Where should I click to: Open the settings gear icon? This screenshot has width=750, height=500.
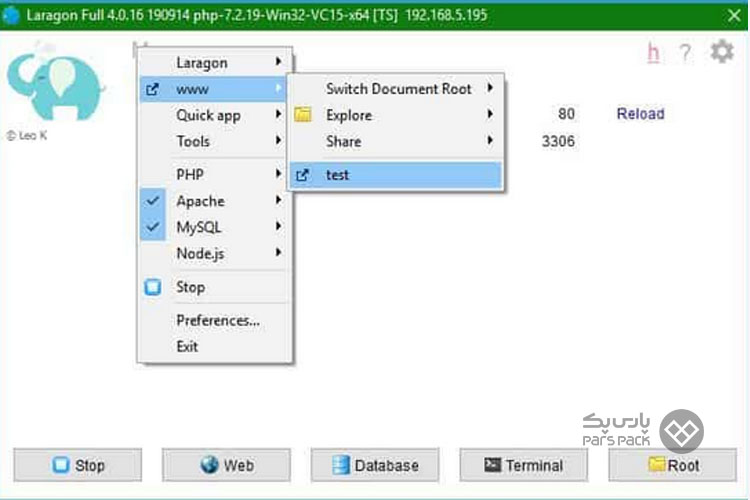[722, 52]
